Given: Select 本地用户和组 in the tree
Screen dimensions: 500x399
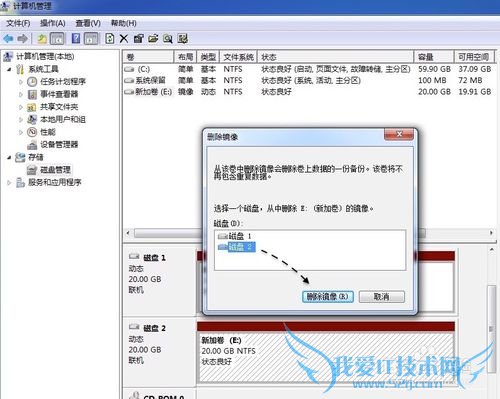Looking at the screenshot, I should 63,119.
